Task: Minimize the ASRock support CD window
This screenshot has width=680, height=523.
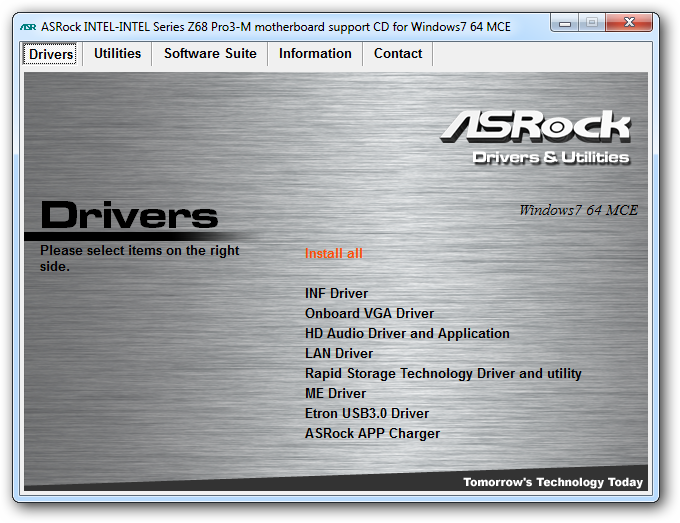Action: click(565, 23)
